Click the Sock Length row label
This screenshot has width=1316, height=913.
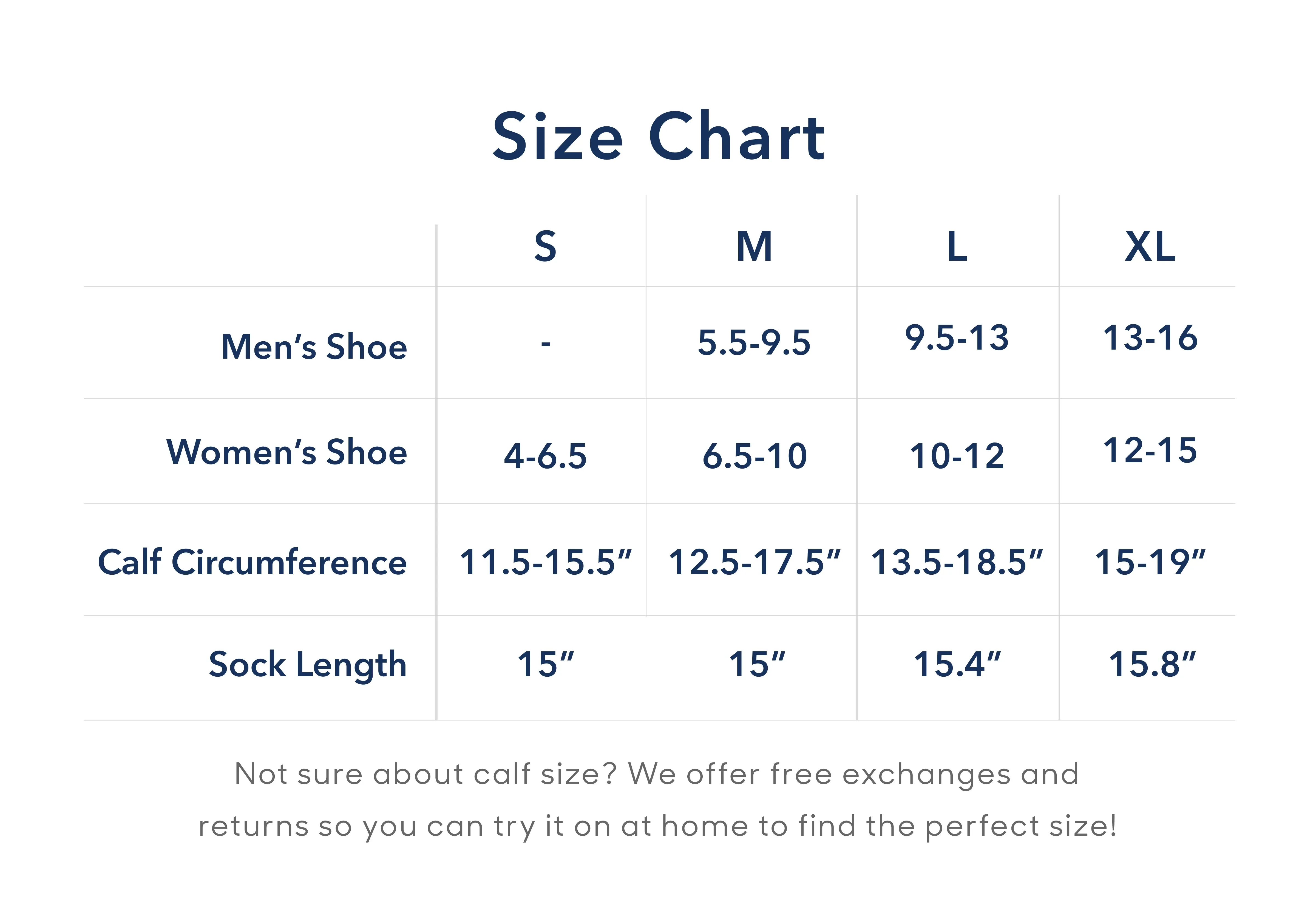tap(308, 665)
